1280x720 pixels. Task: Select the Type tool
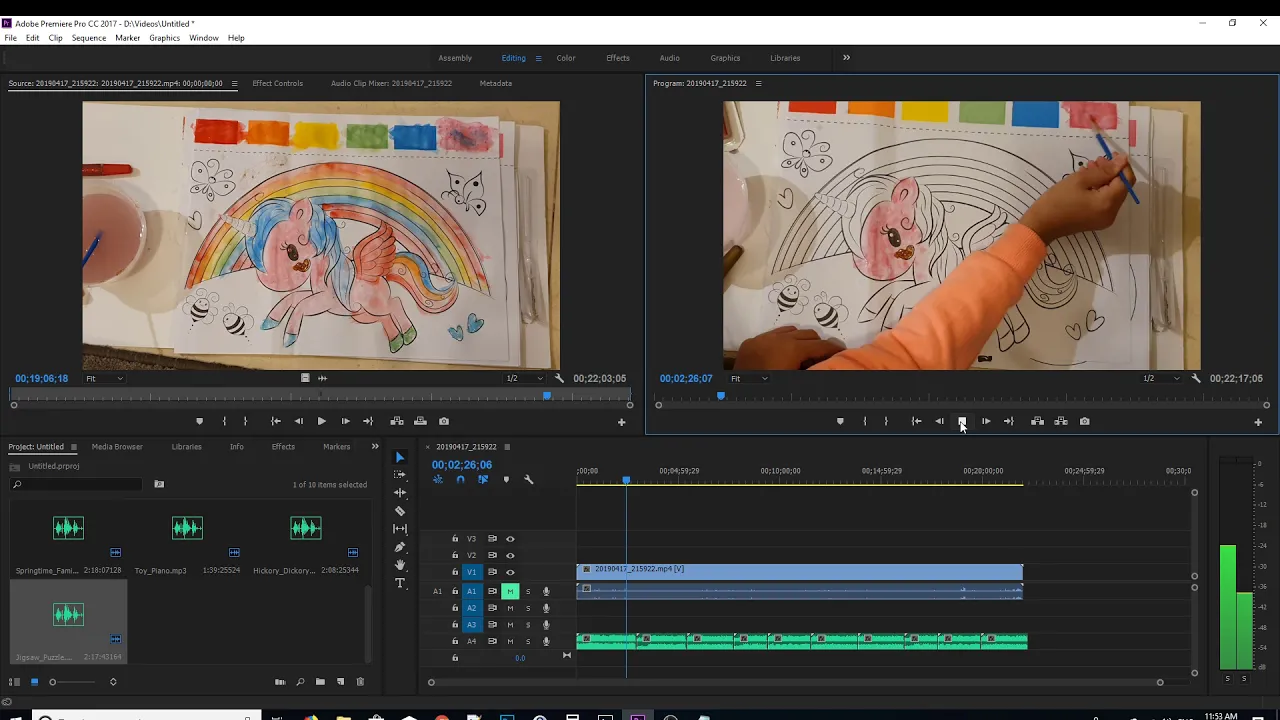click(x=400, y=583)
